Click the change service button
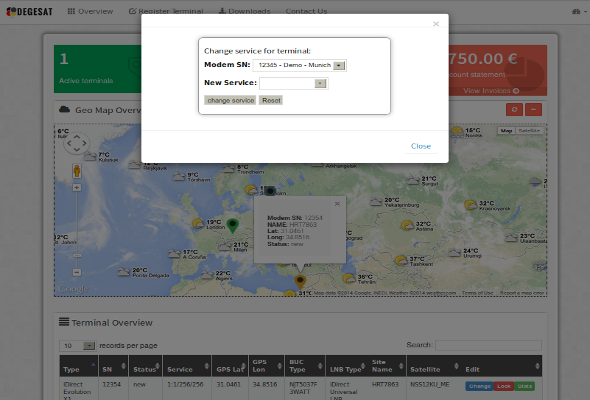 [230, 100]
